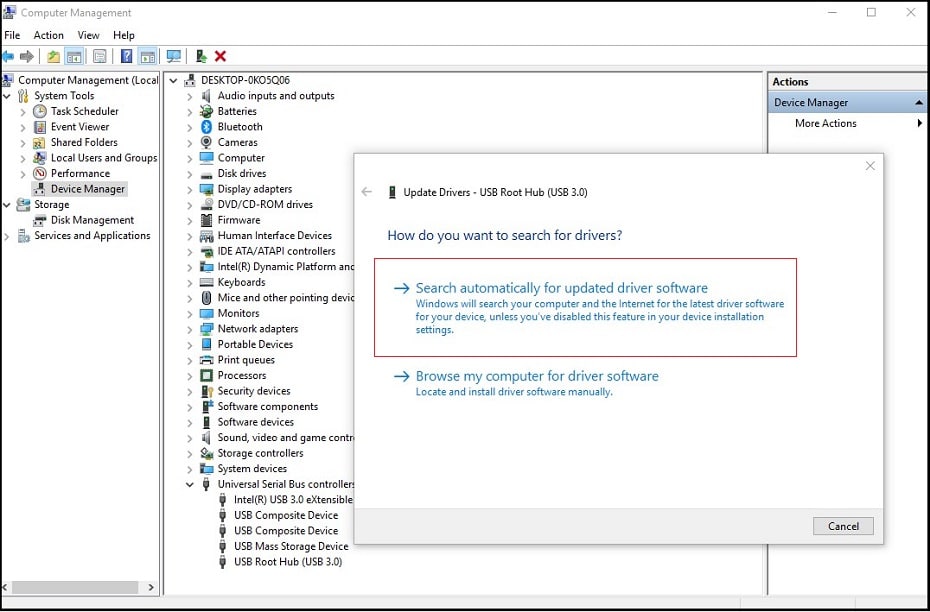Click the Local Users and Groups icon
Screen dimensions: 930x612
click(x=40, y=158)
